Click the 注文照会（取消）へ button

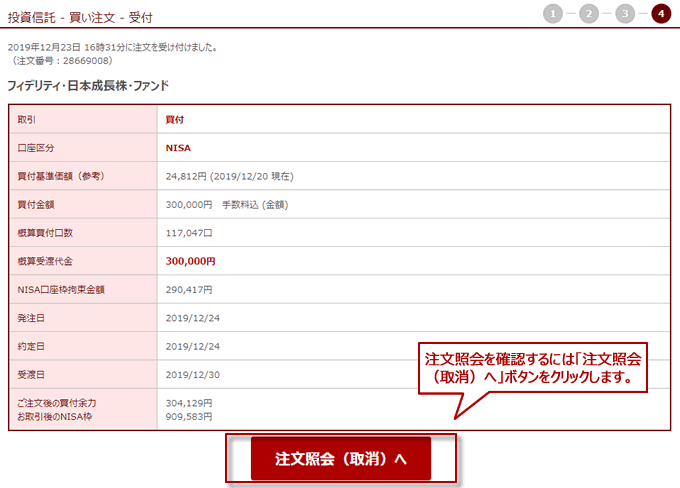341,459
